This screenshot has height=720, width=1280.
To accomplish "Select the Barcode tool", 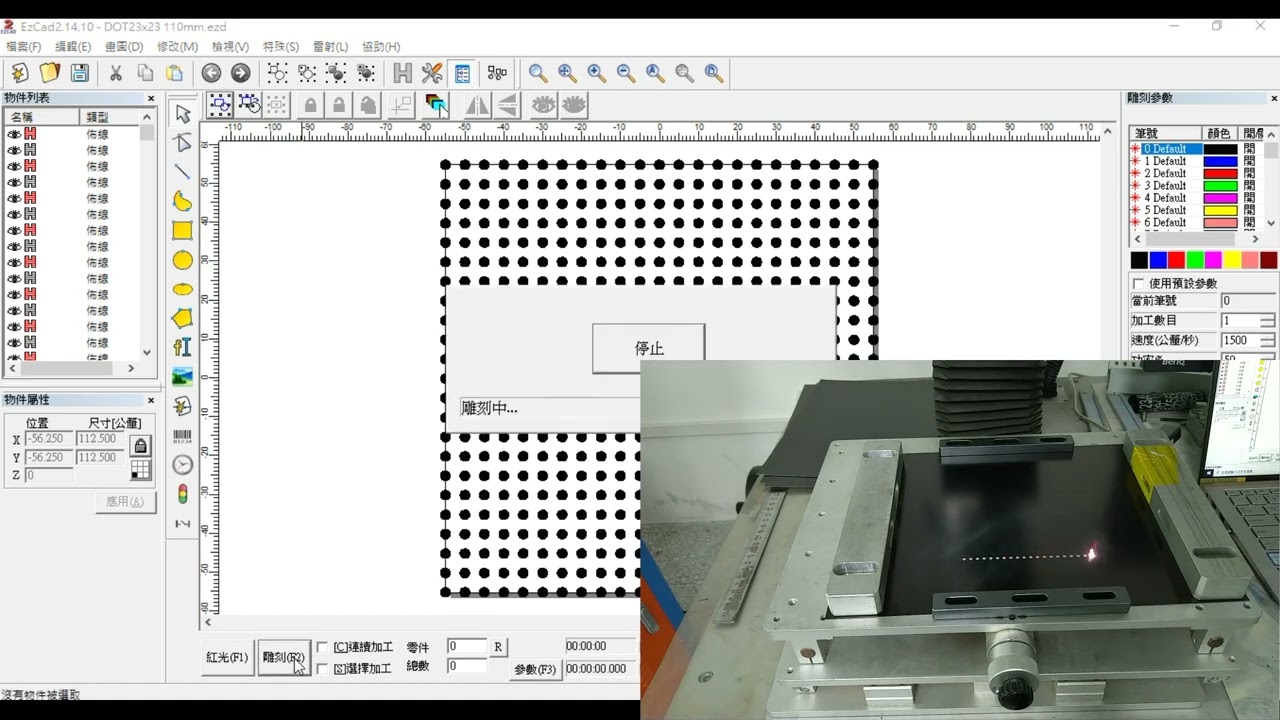I will (182, 435).
